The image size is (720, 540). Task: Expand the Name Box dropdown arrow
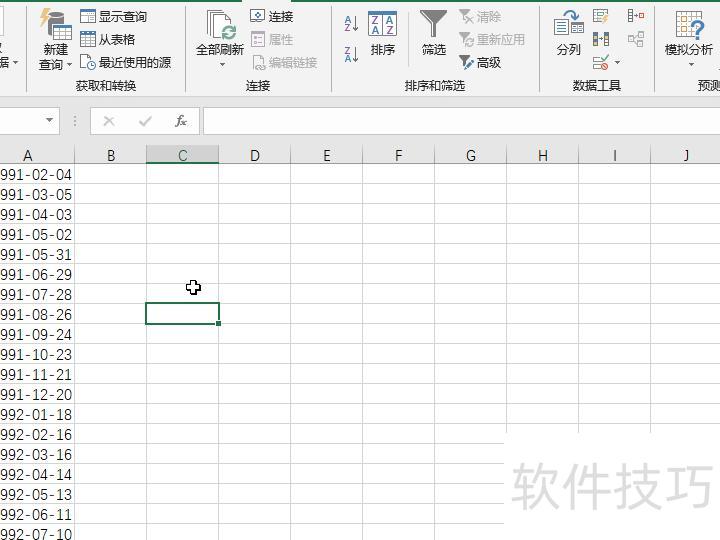(50, 121)
